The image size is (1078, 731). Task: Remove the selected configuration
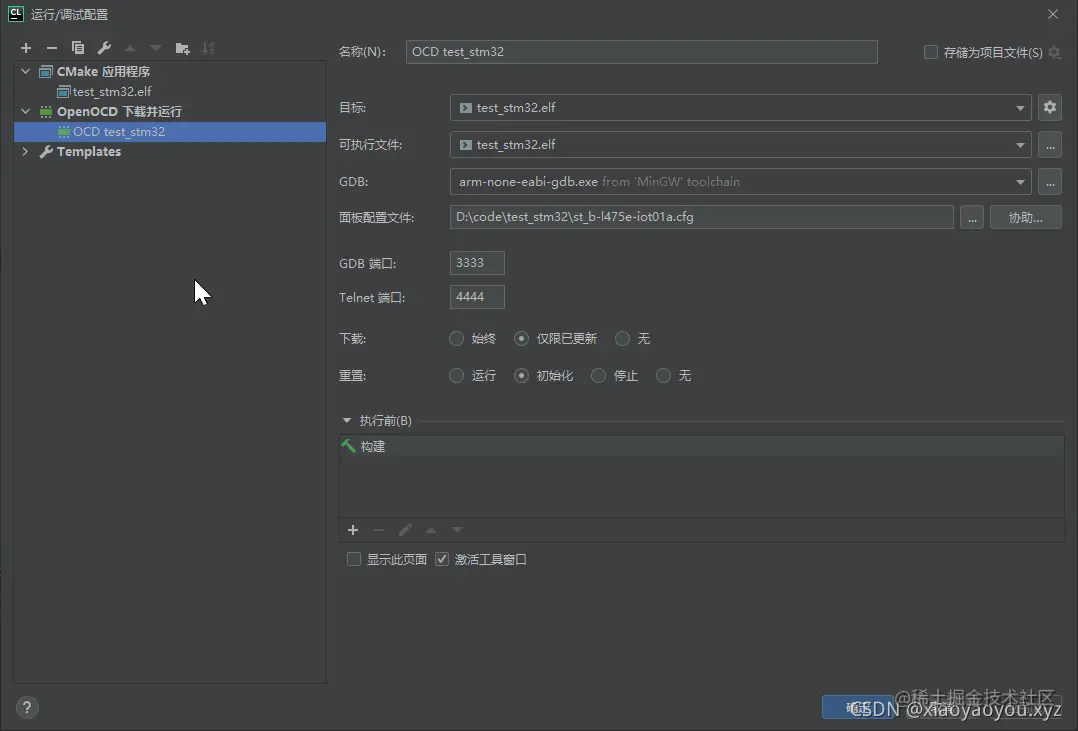[x=52, y=48]
